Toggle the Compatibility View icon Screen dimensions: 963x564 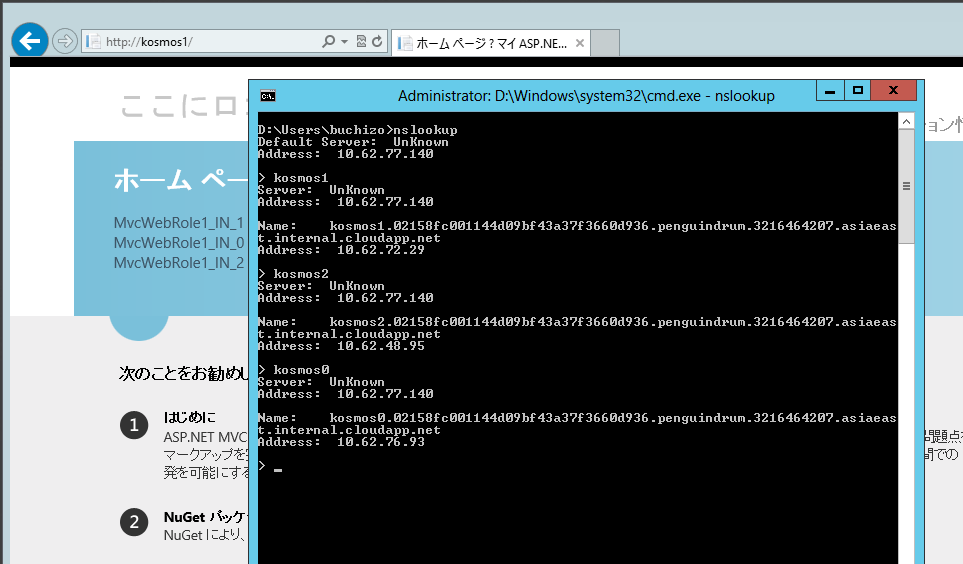(361, 42)
